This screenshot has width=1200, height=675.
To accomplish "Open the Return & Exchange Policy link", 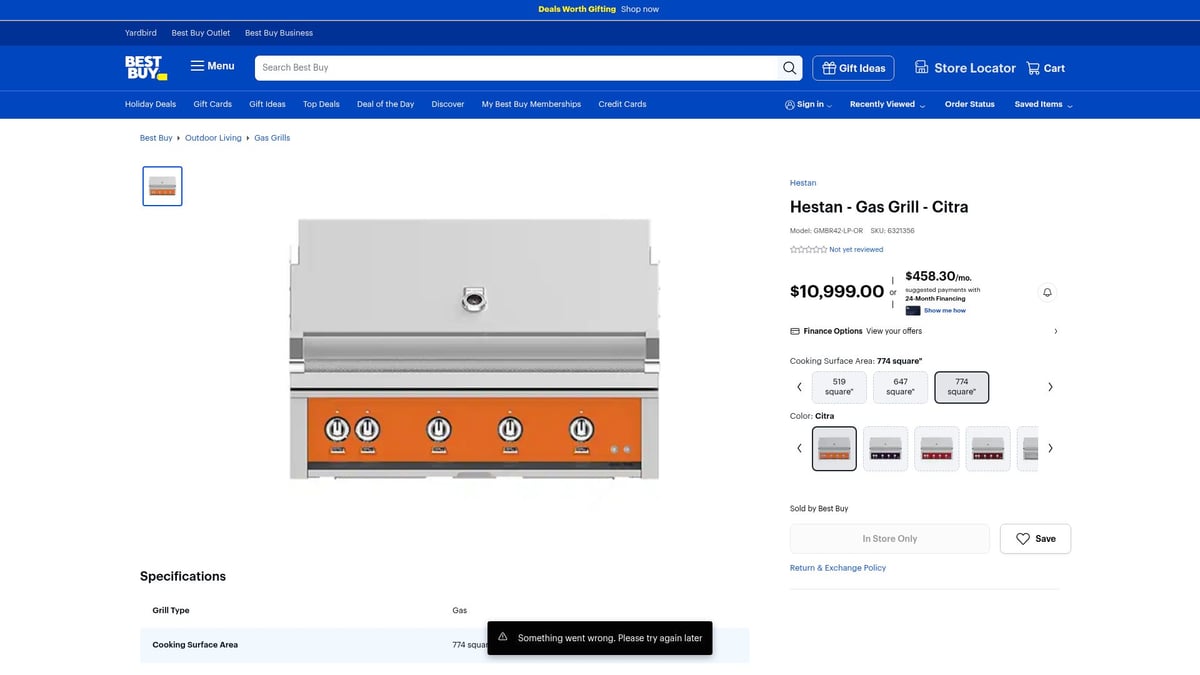I will click(x=837, y=568).
